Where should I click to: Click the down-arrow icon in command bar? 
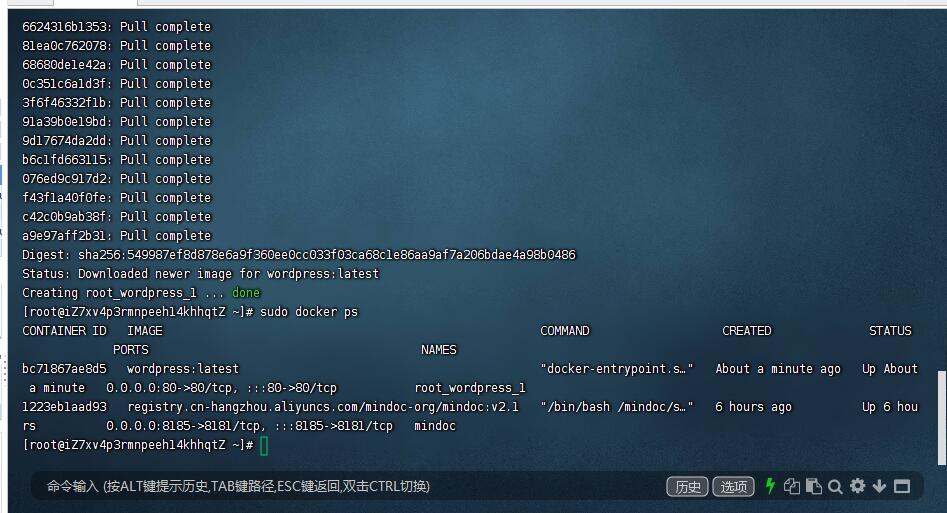(879, 486)
